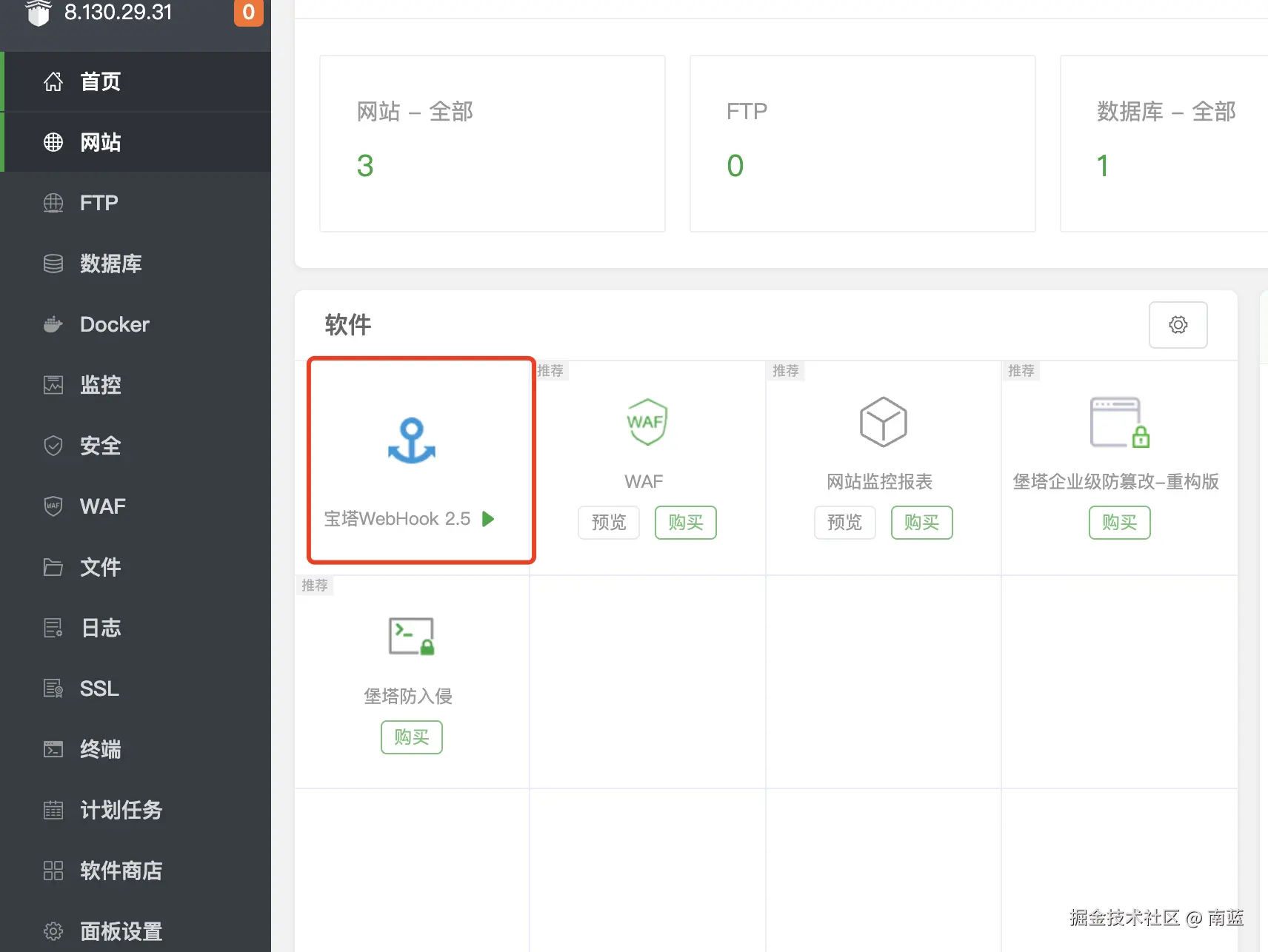Click the blue anchor WebHook icon
This screenshot has height=952, width=1268.
[x=412, y=441]
